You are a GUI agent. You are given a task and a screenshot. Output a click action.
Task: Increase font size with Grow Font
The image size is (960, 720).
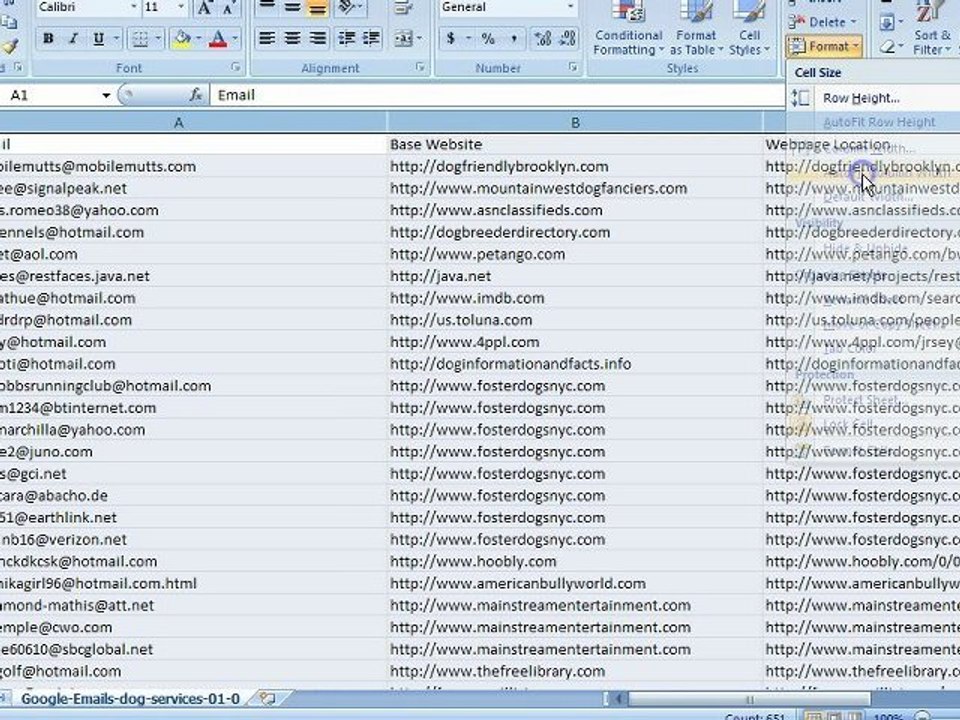(x=204, y=8)
